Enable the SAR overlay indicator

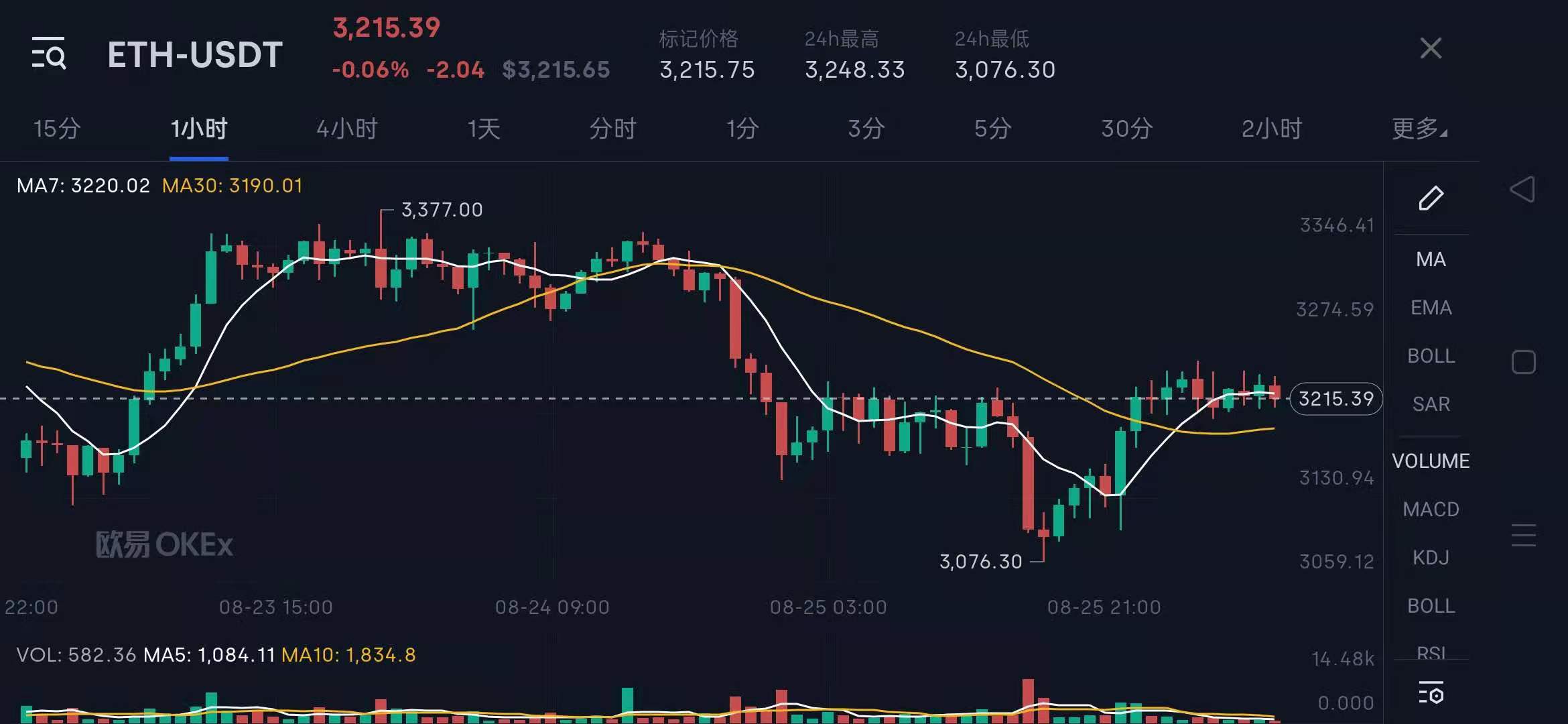coord(1431,404)
